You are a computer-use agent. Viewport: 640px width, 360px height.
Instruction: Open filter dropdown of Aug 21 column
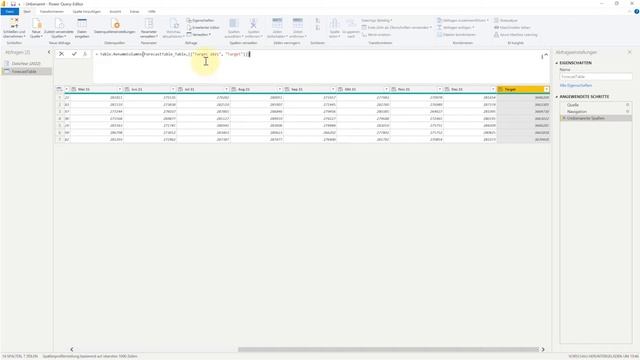click(280, 89)
